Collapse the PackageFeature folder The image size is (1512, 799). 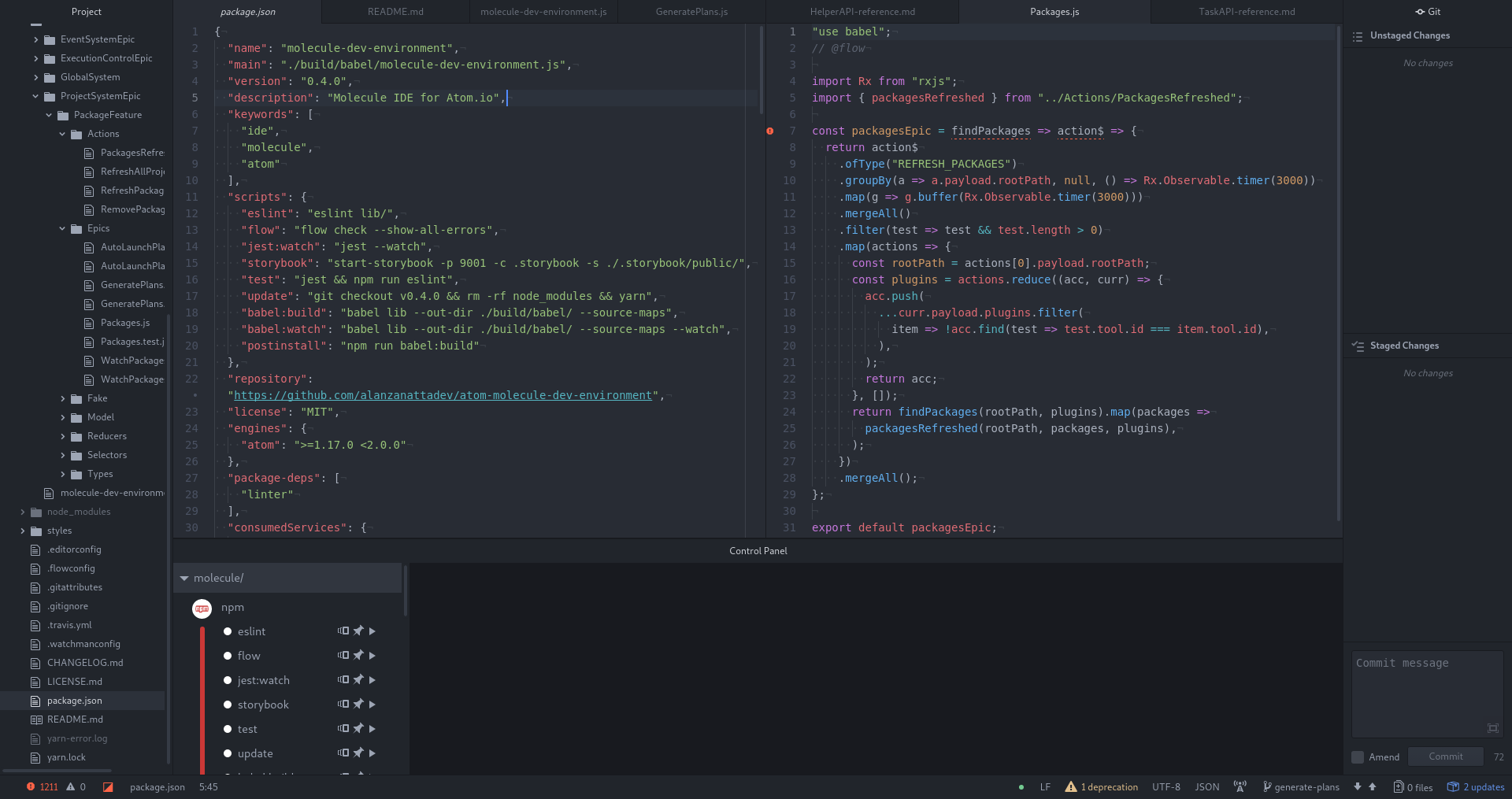[49, 115]
